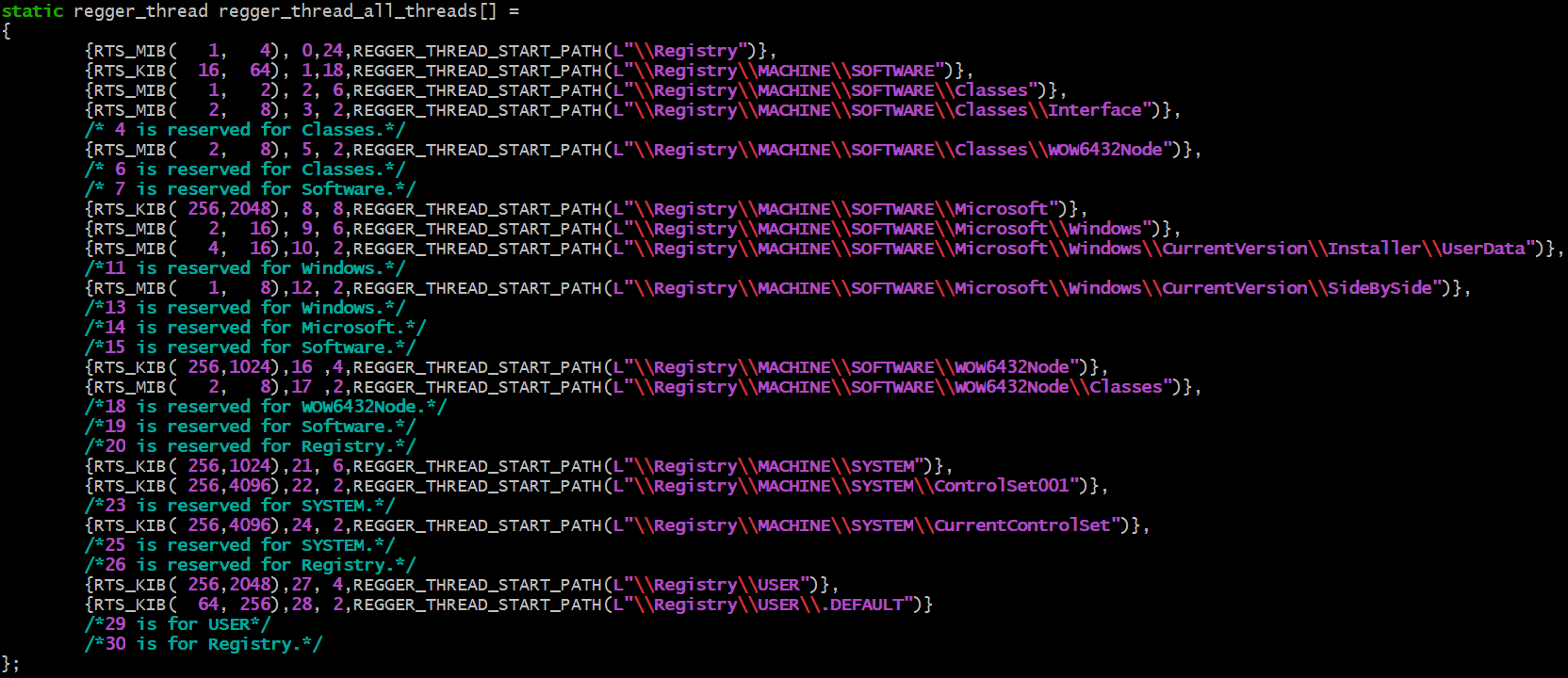1568x678 pixels.
Task: Click the 'SideBySide' registry path text
Action: pyautogui.click(x=1380, y=288)
